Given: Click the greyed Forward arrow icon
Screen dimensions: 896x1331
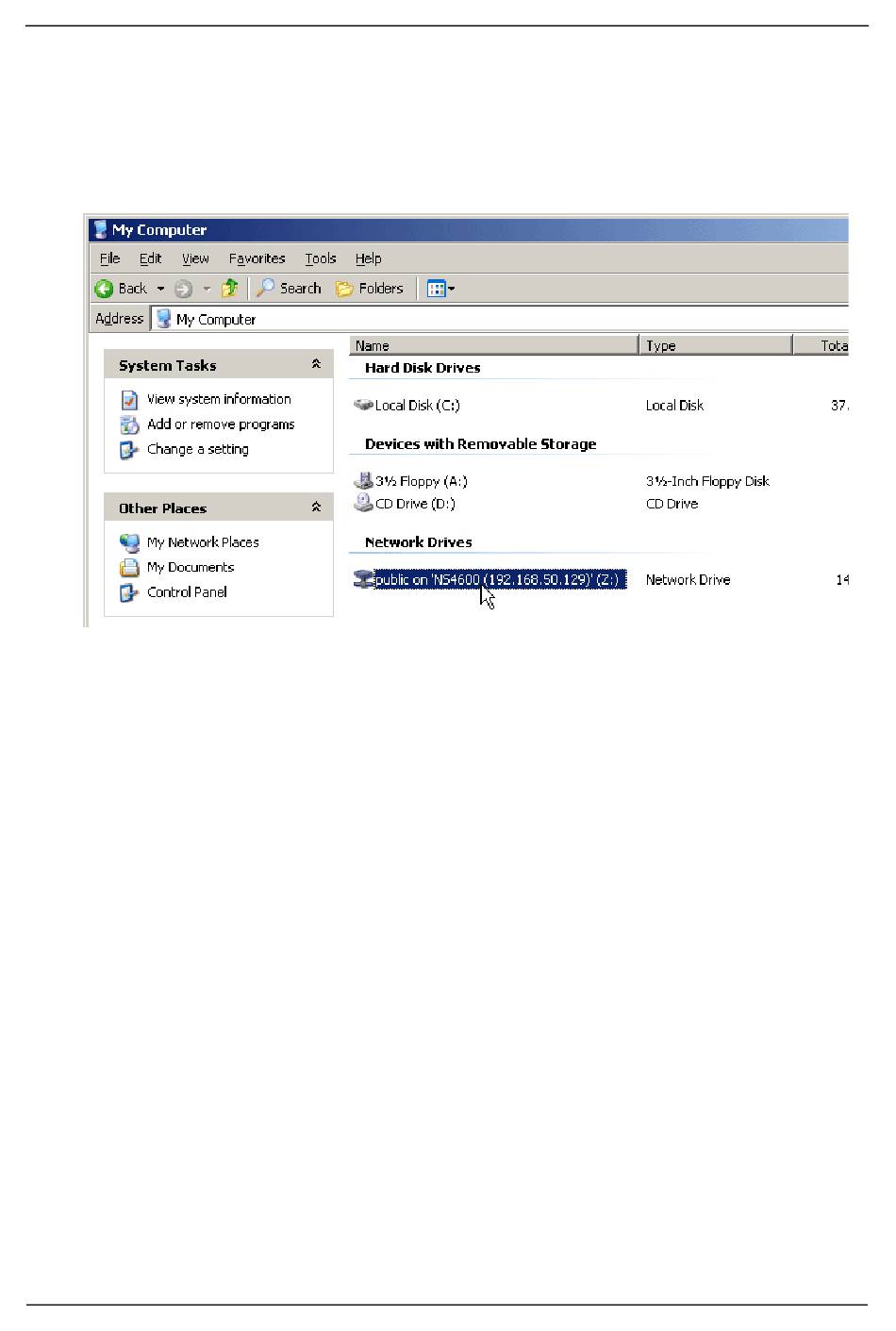Looking at the screenshot, I should pyautogui.click(x=183, y=289).
